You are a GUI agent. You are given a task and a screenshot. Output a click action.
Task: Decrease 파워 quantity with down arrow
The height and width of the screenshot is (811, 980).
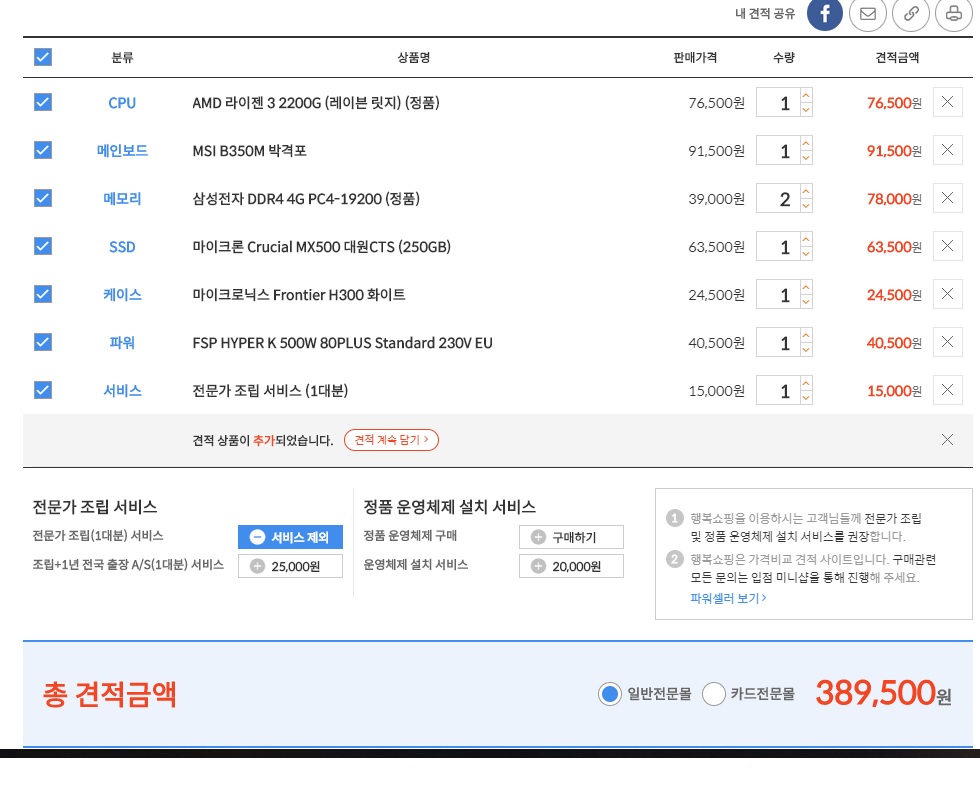pos(806,349)
